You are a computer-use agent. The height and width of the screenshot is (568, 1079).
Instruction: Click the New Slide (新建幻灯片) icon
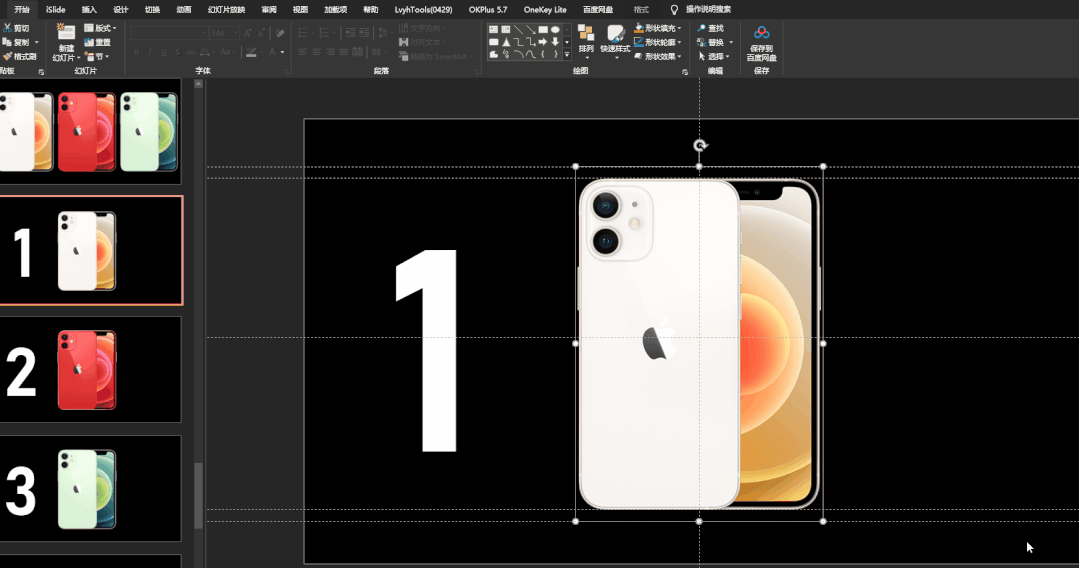(66, 32)
